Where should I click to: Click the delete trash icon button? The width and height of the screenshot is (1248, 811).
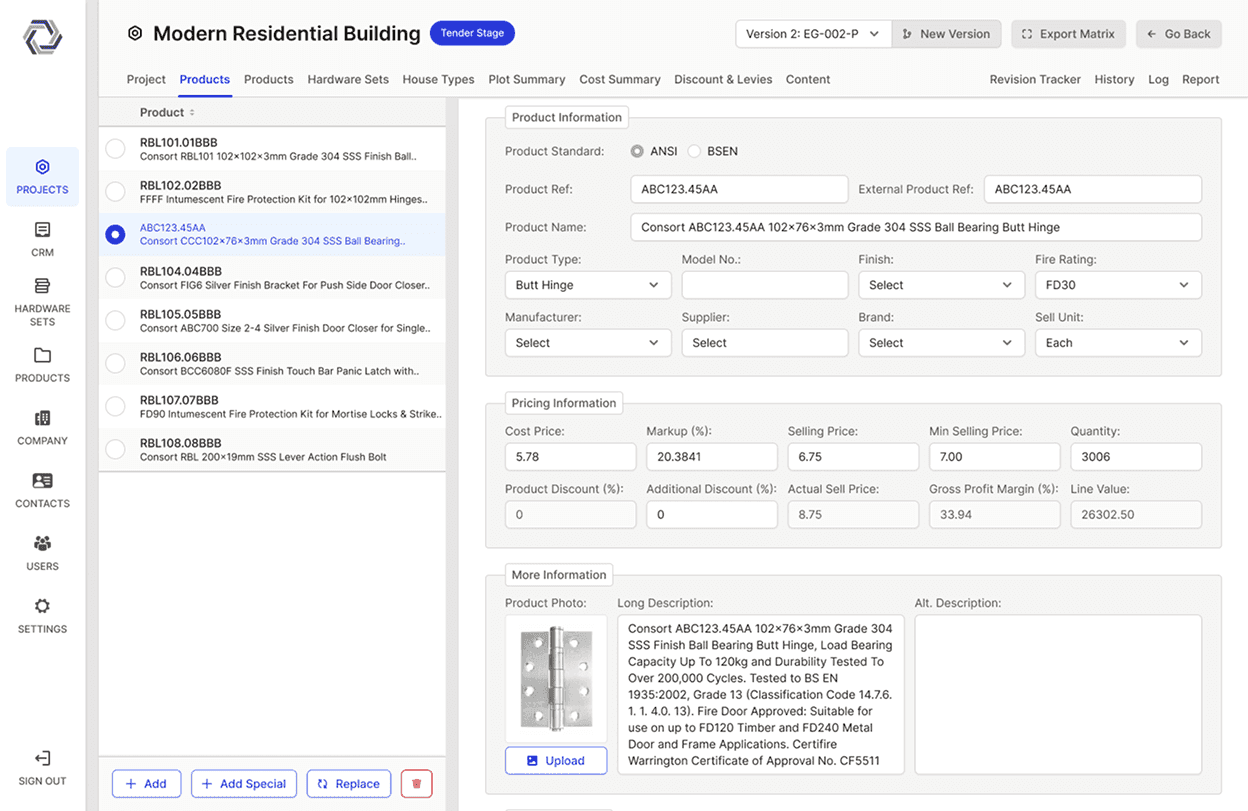point(416,784)
